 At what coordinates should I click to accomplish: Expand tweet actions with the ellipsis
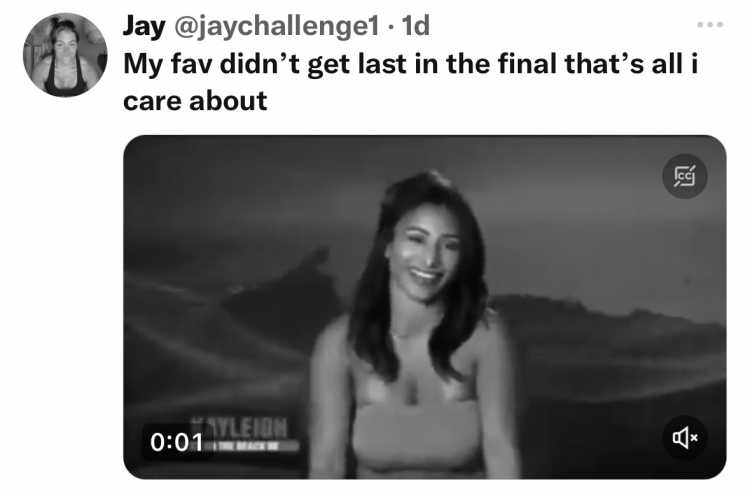point(710,24)
